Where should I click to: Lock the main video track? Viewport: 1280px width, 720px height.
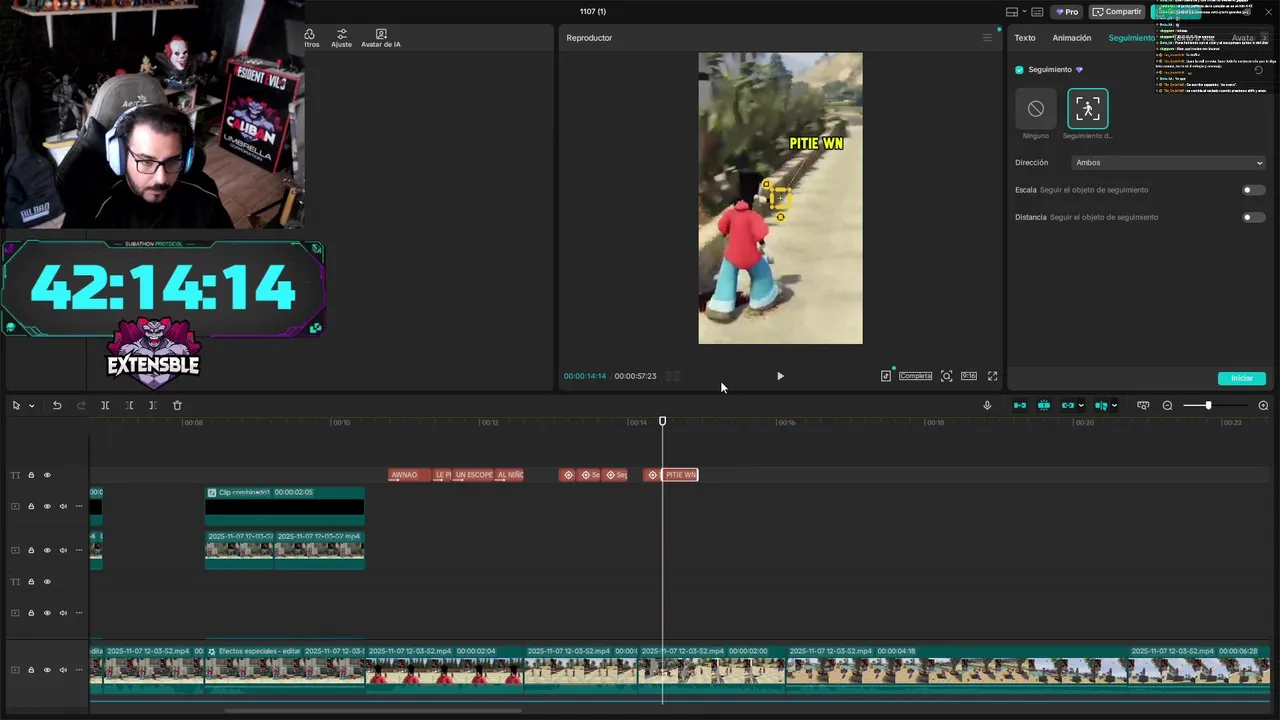tap(31, 670)
